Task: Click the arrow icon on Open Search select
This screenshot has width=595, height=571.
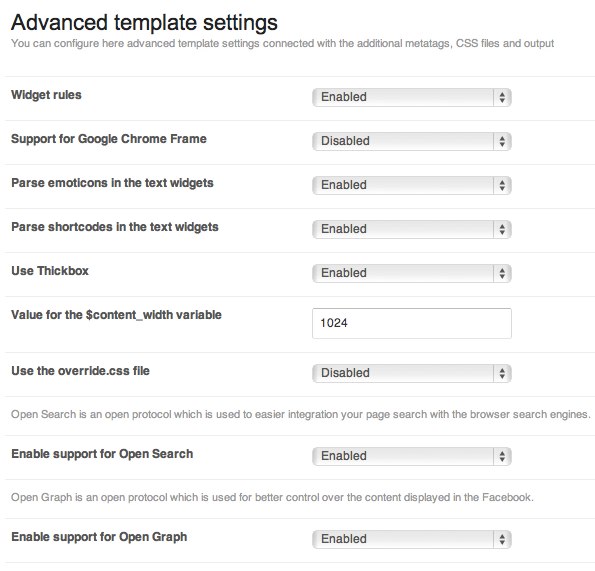Action: coord(502,456)
